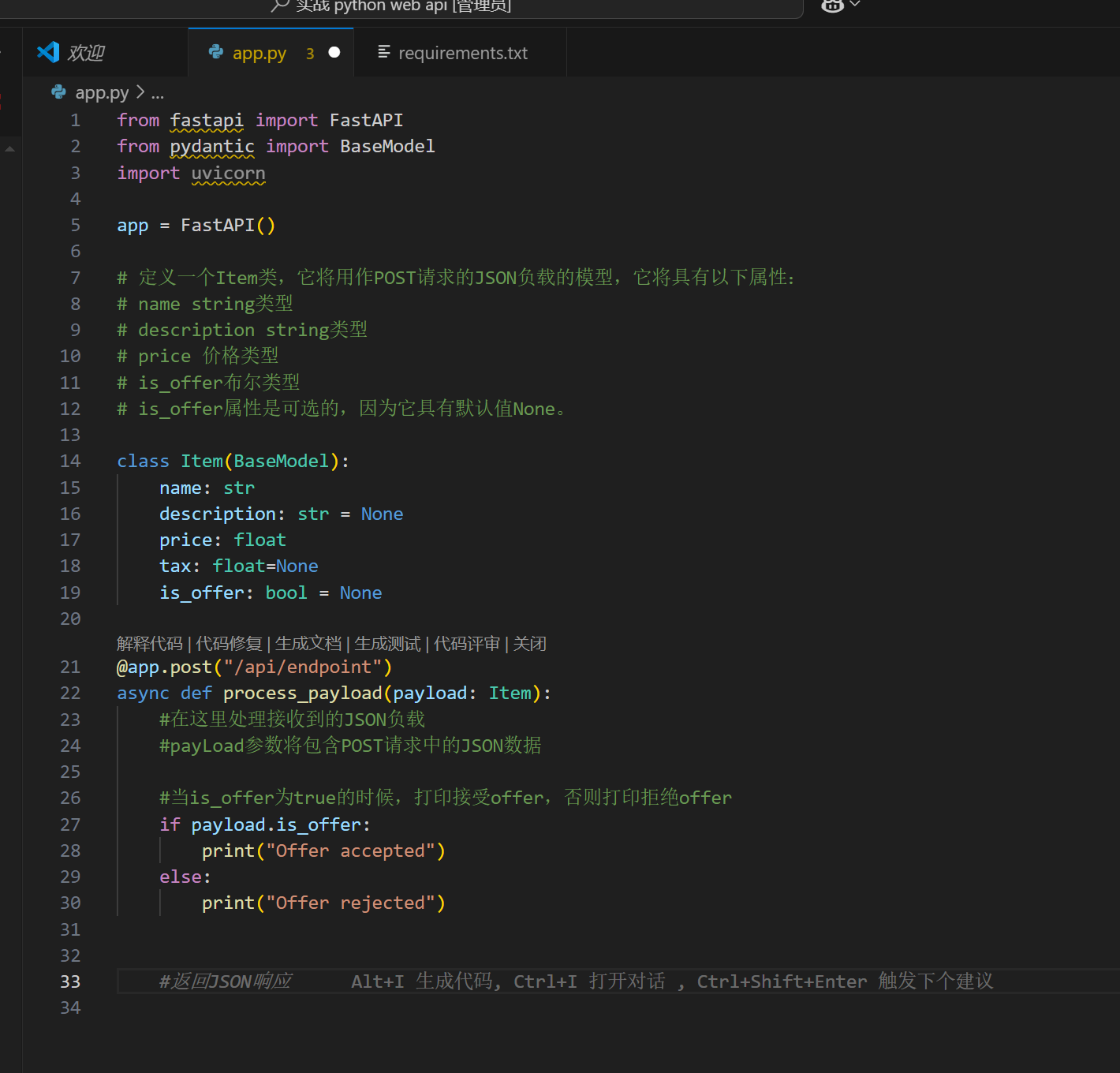Click the text file icon on requirements.txt tab
The height and width of the screenshot is (1073, 1120).
tap(384, 52)
